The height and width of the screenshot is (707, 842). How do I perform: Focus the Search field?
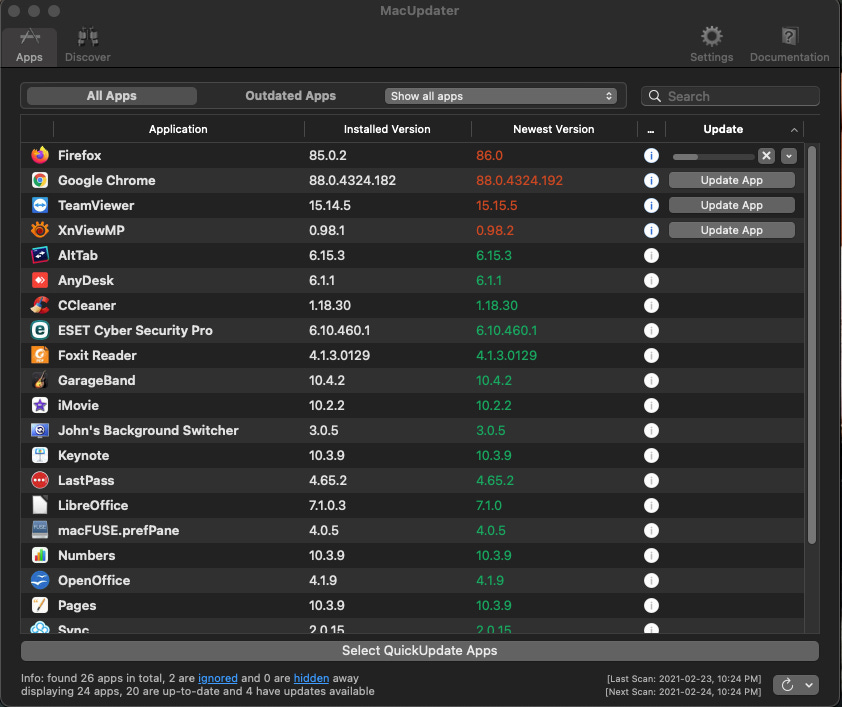coord(730,96)
